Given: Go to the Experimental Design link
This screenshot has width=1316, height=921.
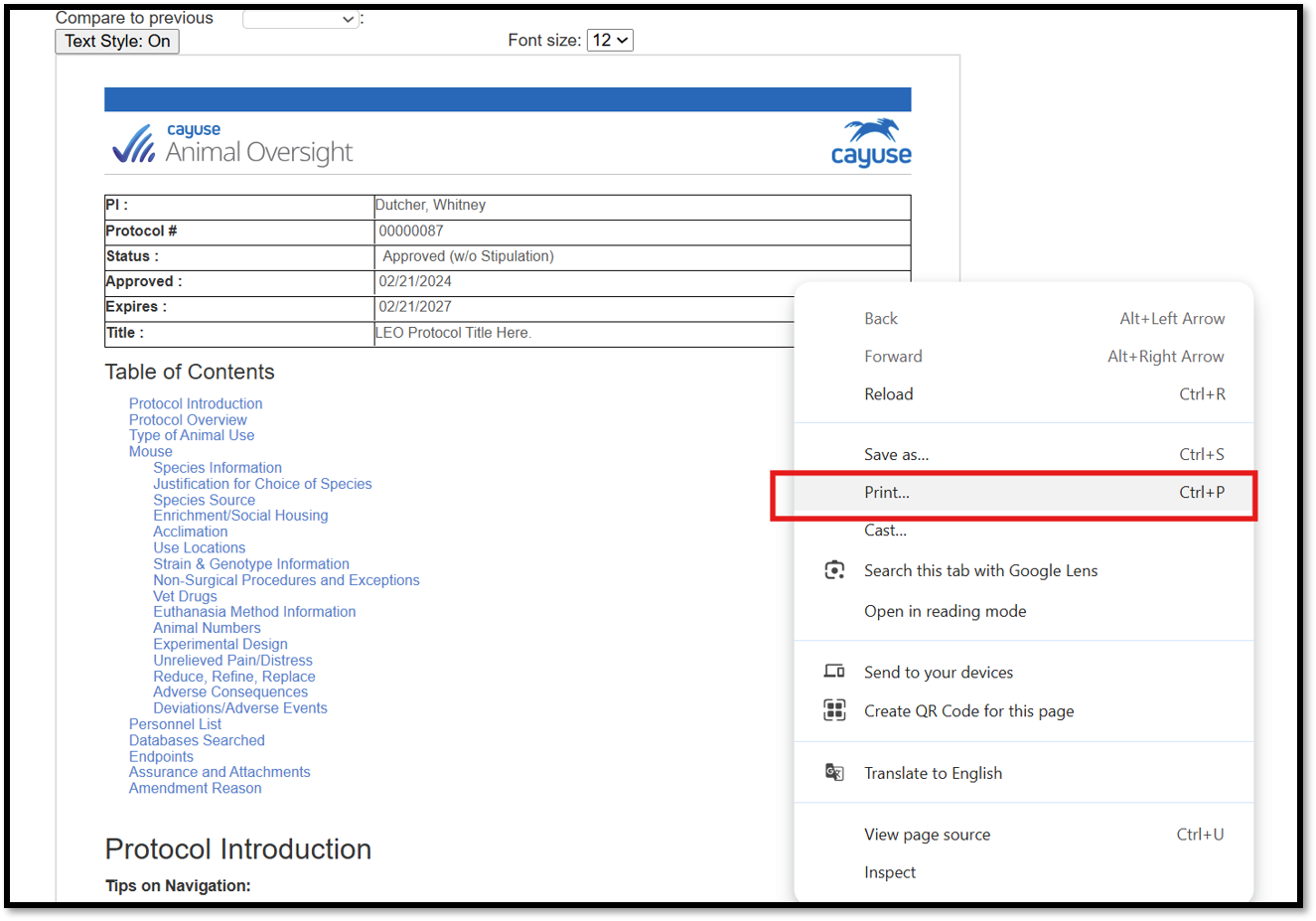Looking at the screenshot, I should 220,644.
